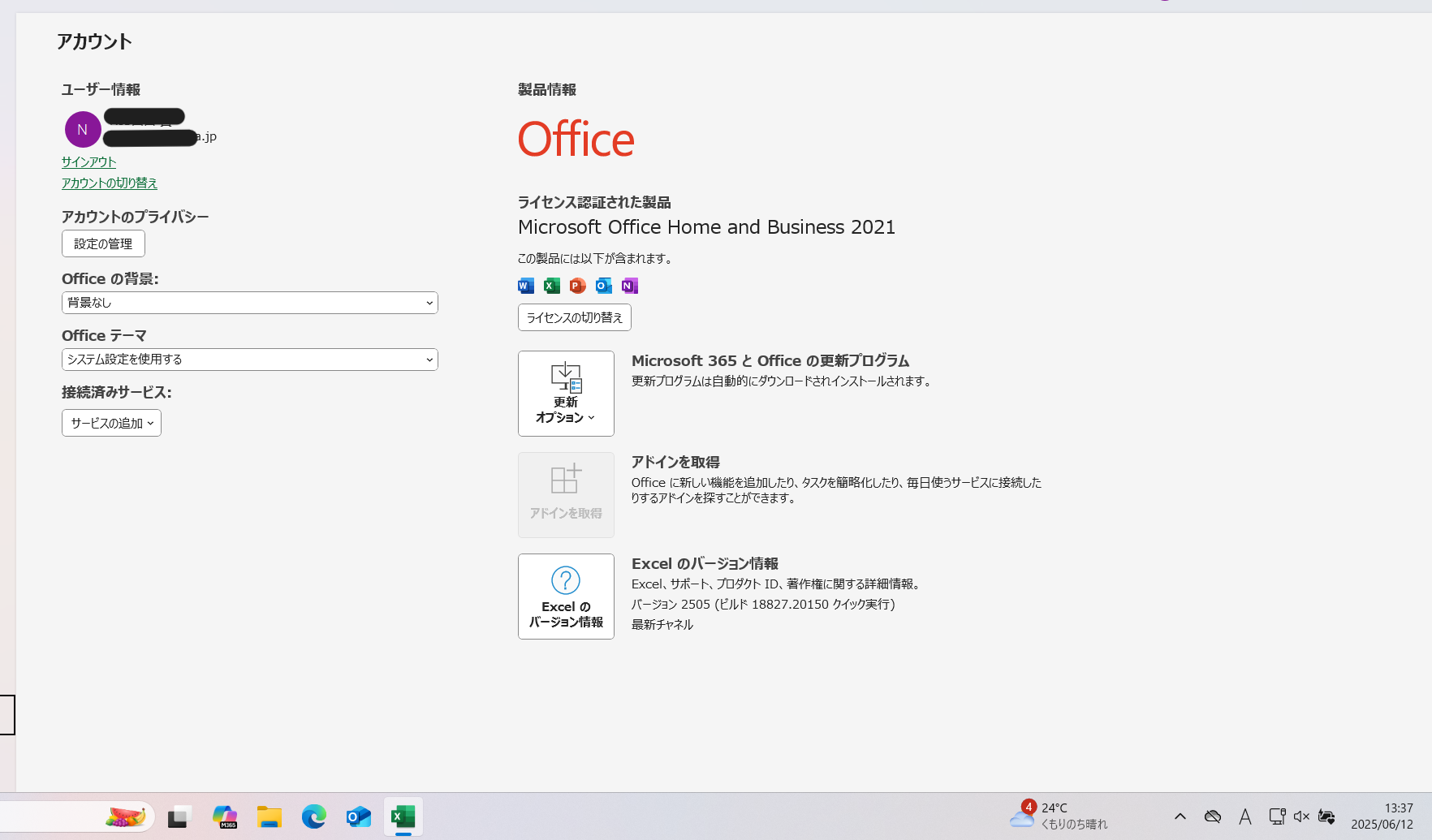Click the 設定の管理 button
1432x840 pixels.
(103, 243)
